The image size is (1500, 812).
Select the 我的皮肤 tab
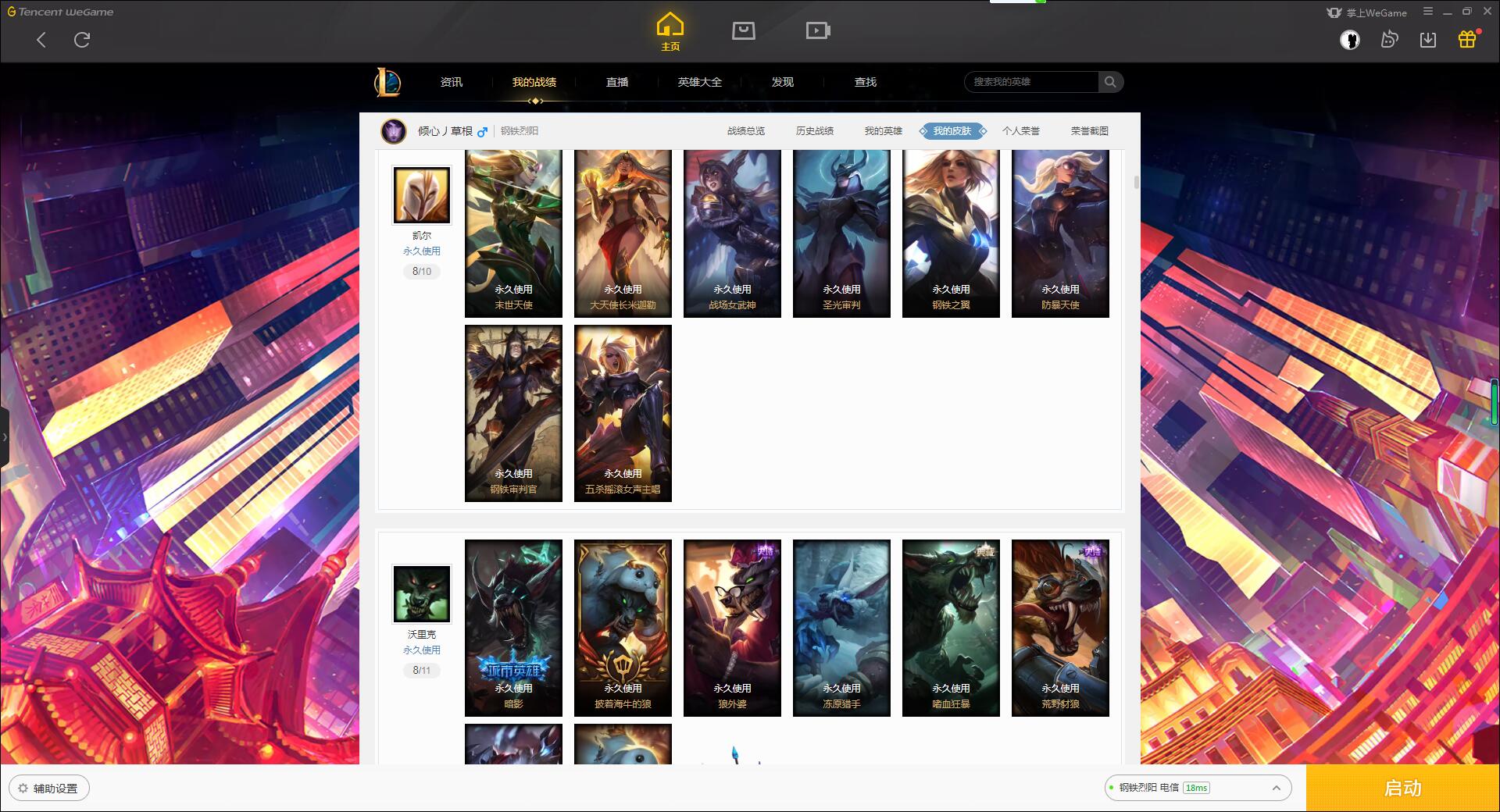point(952,131)
